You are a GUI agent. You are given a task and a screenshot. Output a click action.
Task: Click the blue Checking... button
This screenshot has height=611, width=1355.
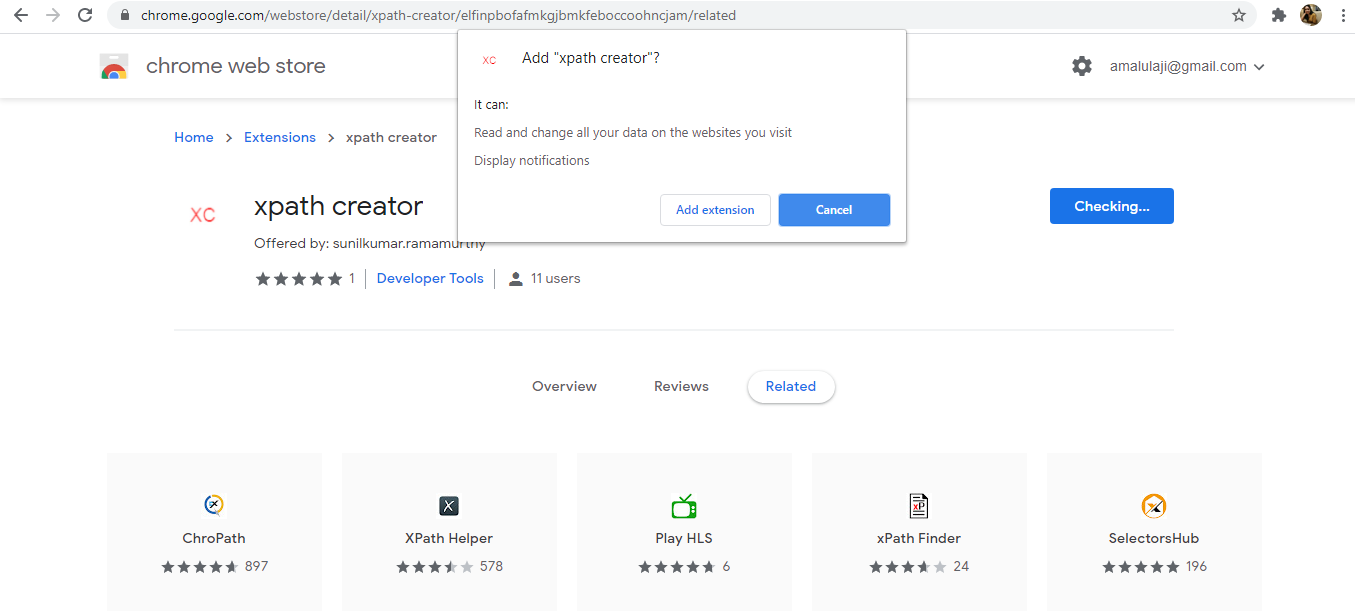tap(1112, 206)
